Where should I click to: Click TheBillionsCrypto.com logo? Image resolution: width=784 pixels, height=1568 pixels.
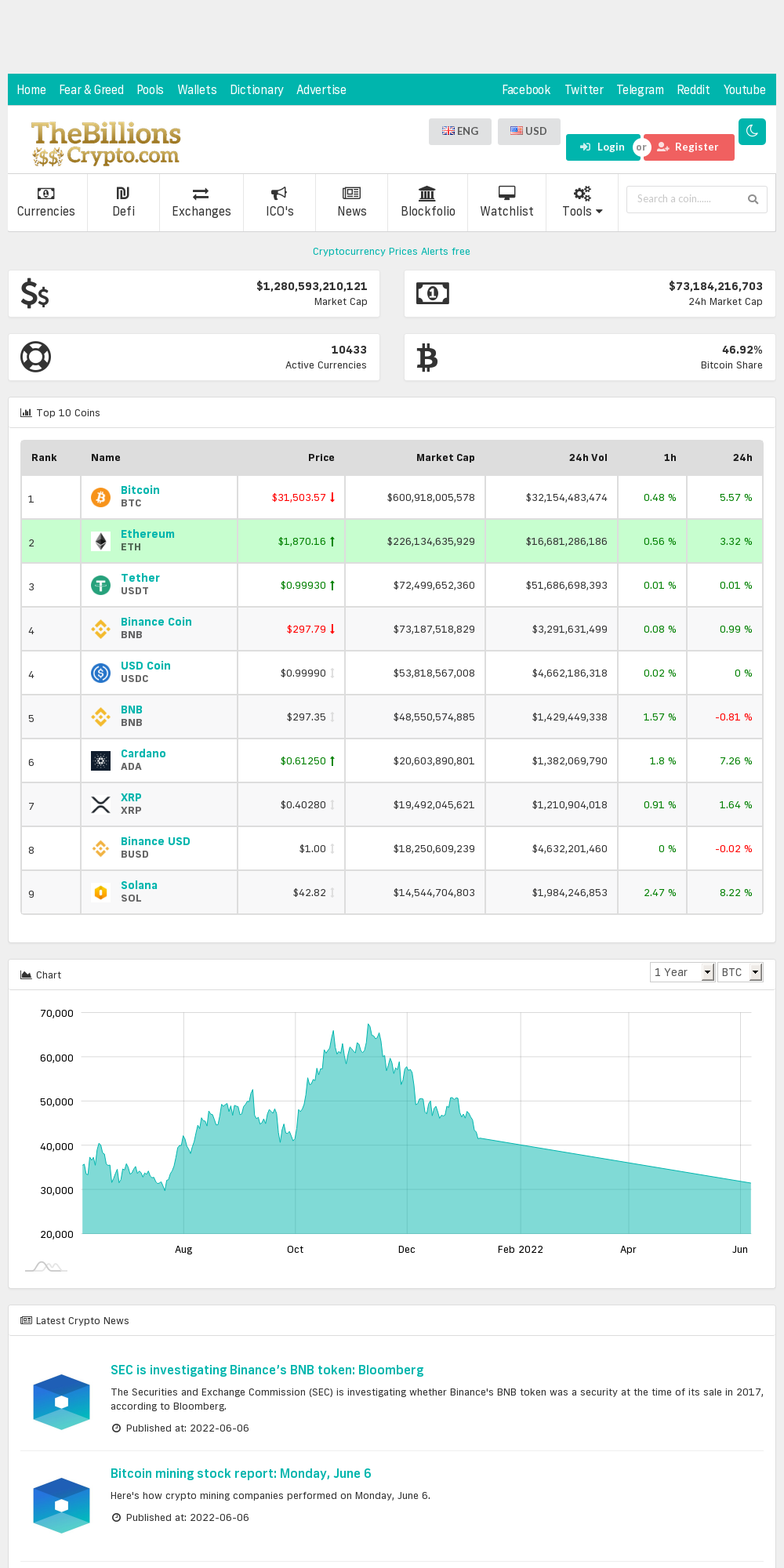point(106,143)
